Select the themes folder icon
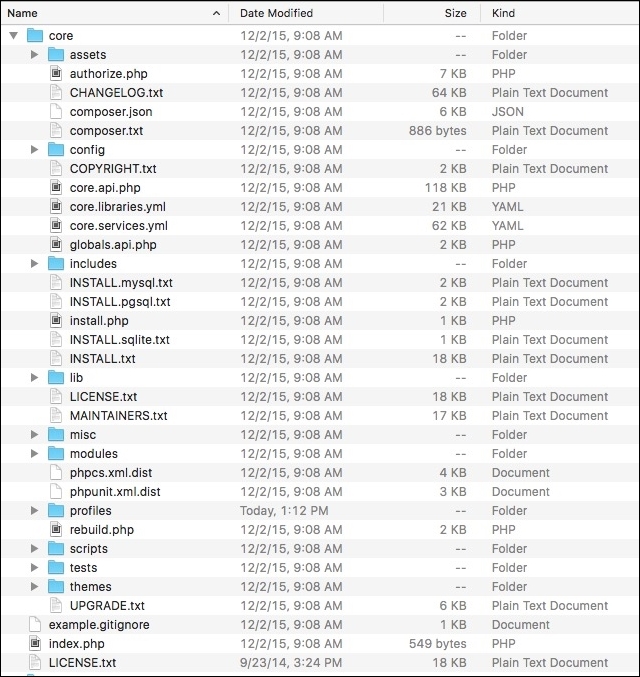The image size is (640, 677). pos(56,586)
